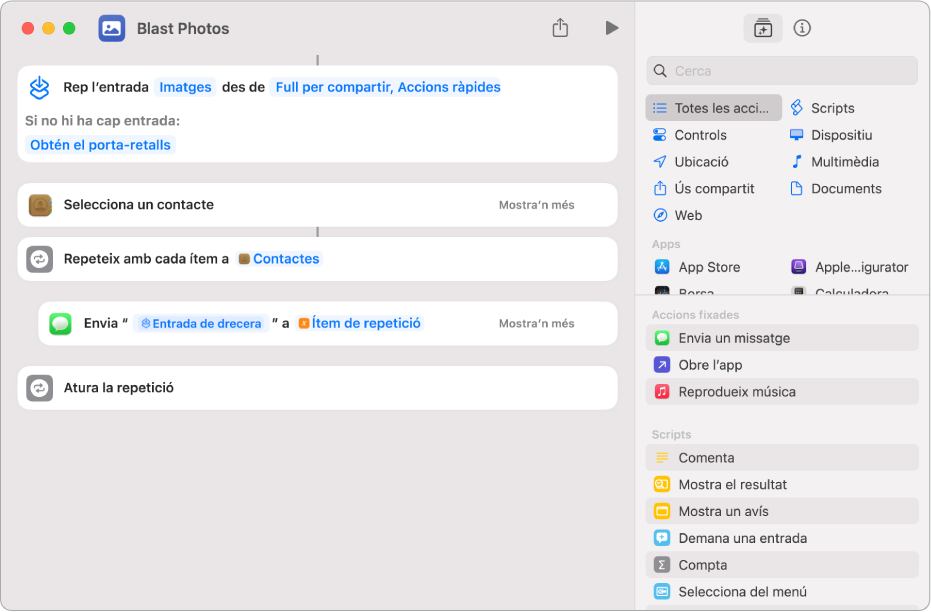Click the Blast Photos shortcut icon
931x612 pixels.
[x=112, y=28]
